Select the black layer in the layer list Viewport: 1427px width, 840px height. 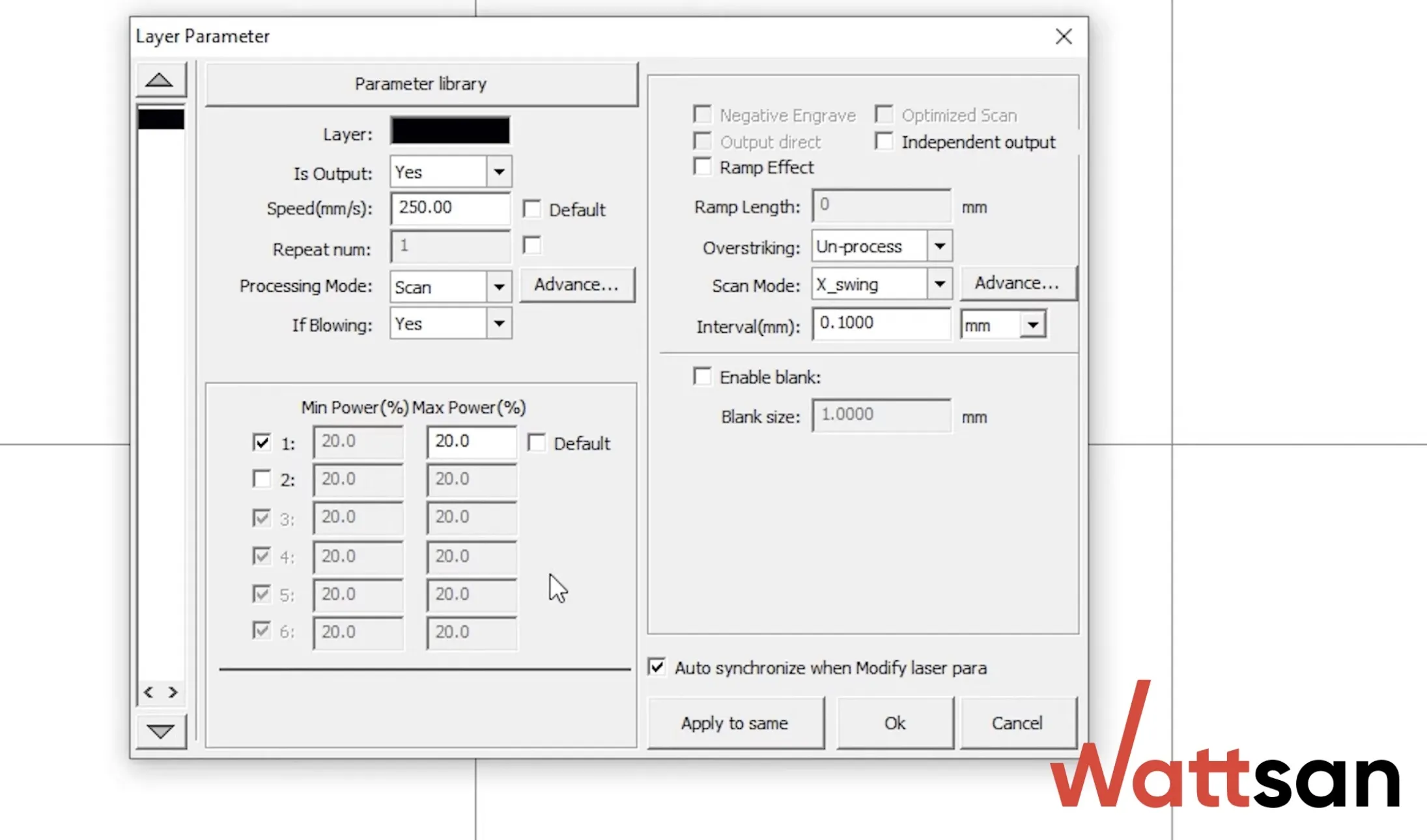point(161,119)
